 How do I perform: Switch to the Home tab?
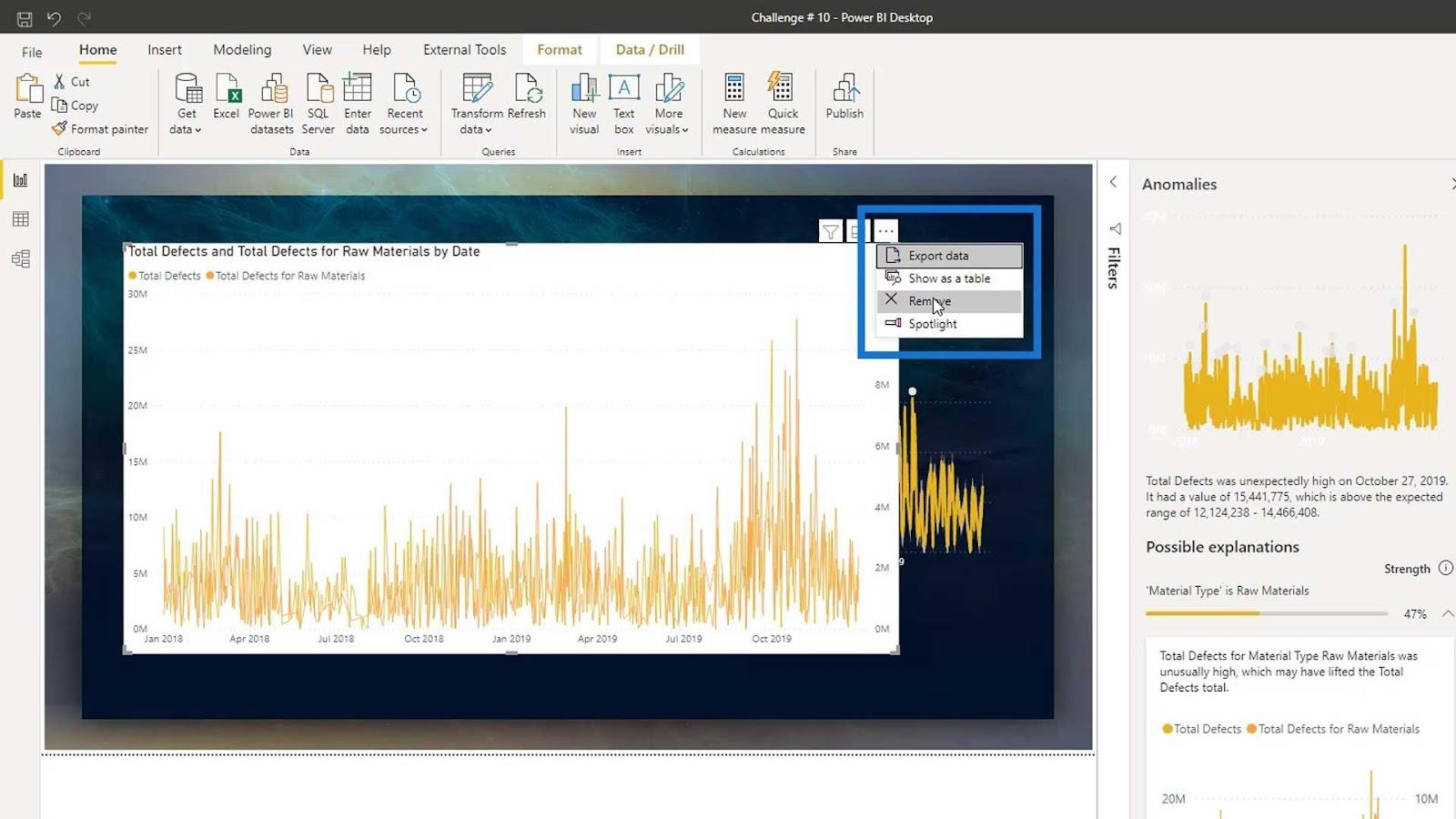pyautogui.click(x=97, y=50)
